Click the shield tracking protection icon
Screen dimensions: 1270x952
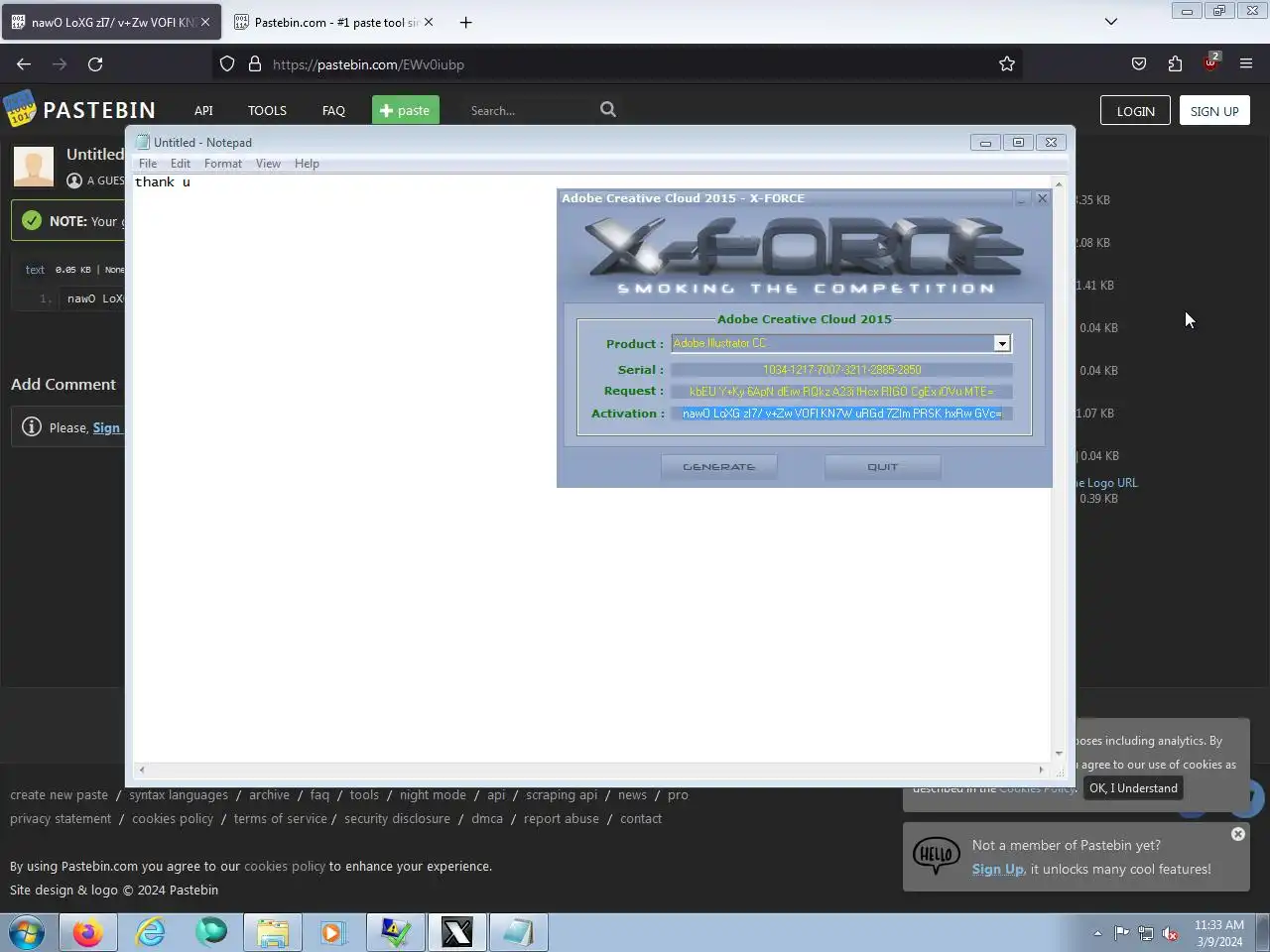[x=227, y=64]
